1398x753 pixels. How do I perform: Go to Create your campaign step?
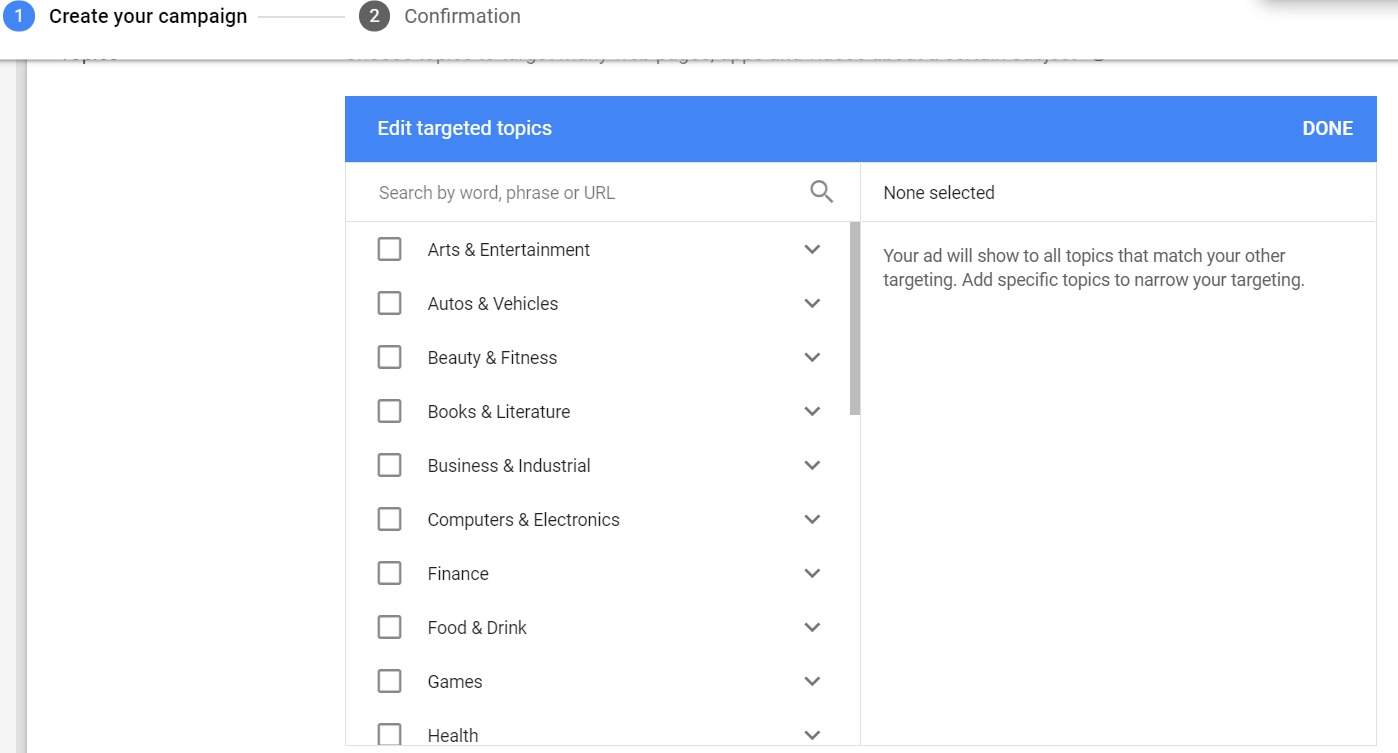[148, 16]
